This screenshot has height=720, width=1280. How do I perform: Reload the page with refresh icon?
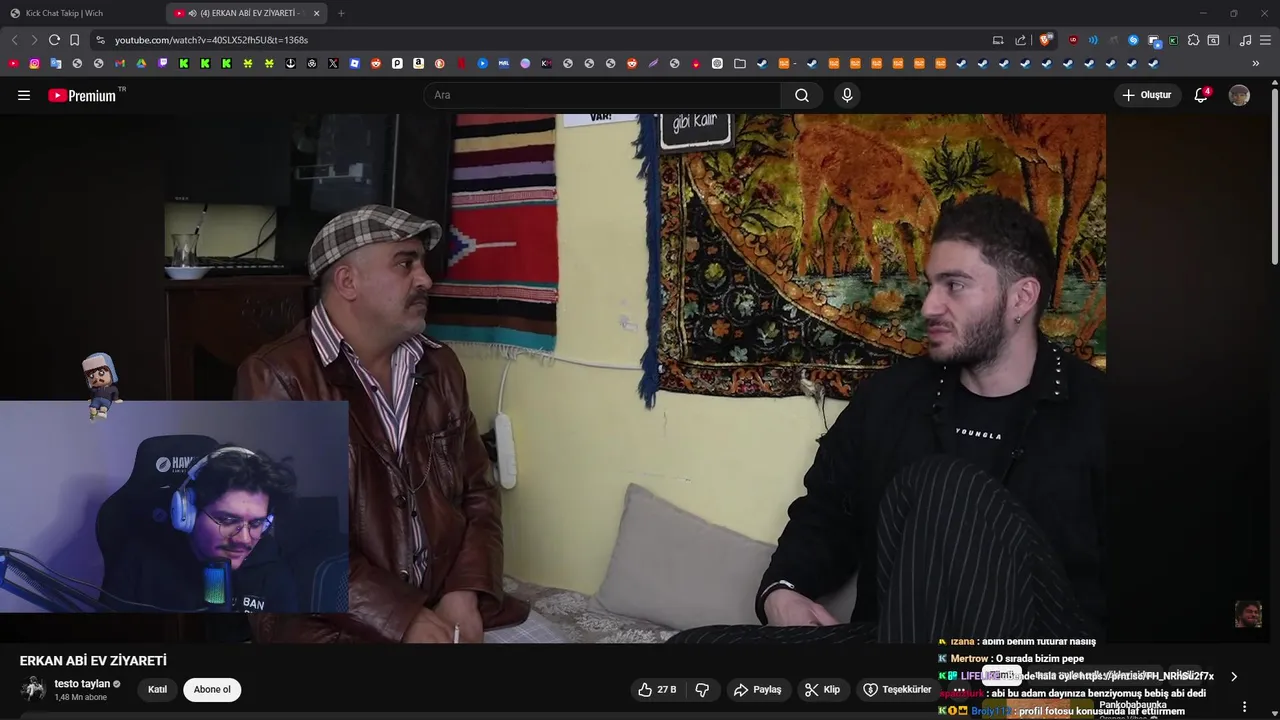point(54,40)
